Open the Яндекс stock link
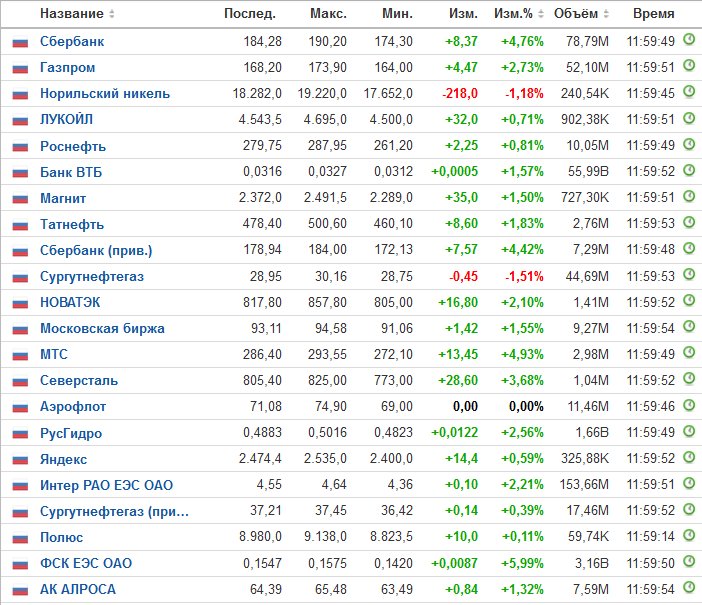 (x=64, y=459)
